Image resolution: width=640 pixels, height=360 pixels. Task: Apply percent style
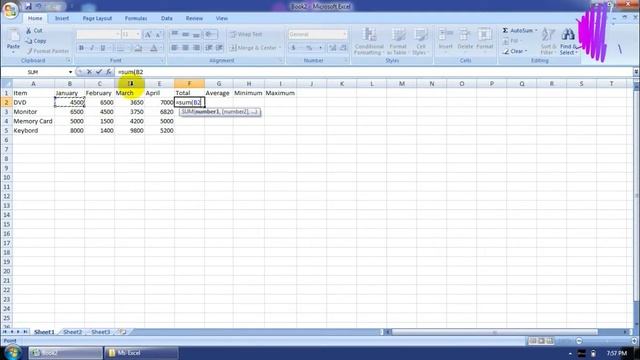pyautogui.click(x=309, y=48)
